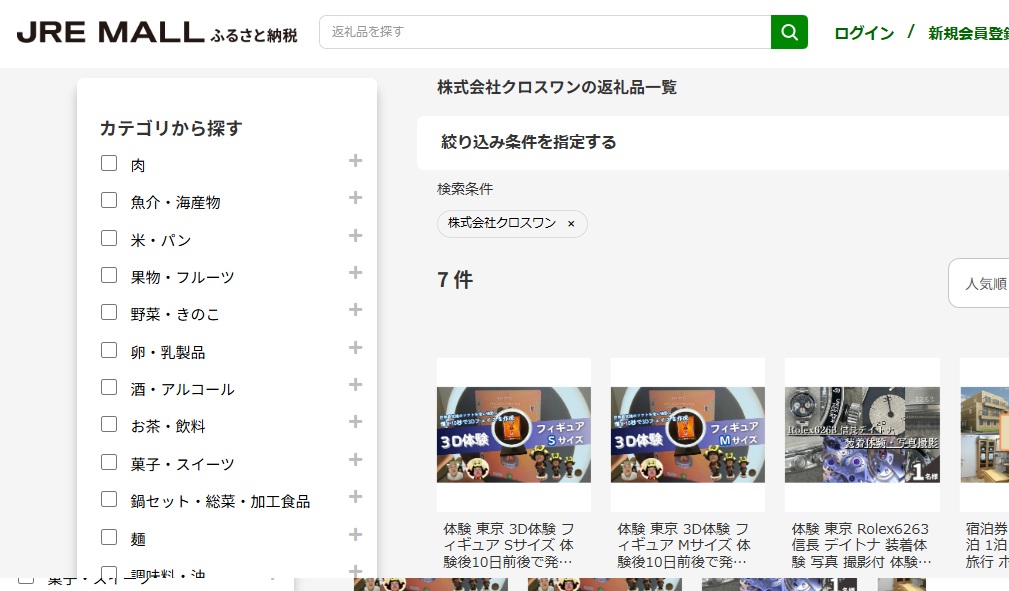Open the 新規会員登録 registration link
The width and height of the screenshot is (1009, 591).
click(x=967, y=33)
